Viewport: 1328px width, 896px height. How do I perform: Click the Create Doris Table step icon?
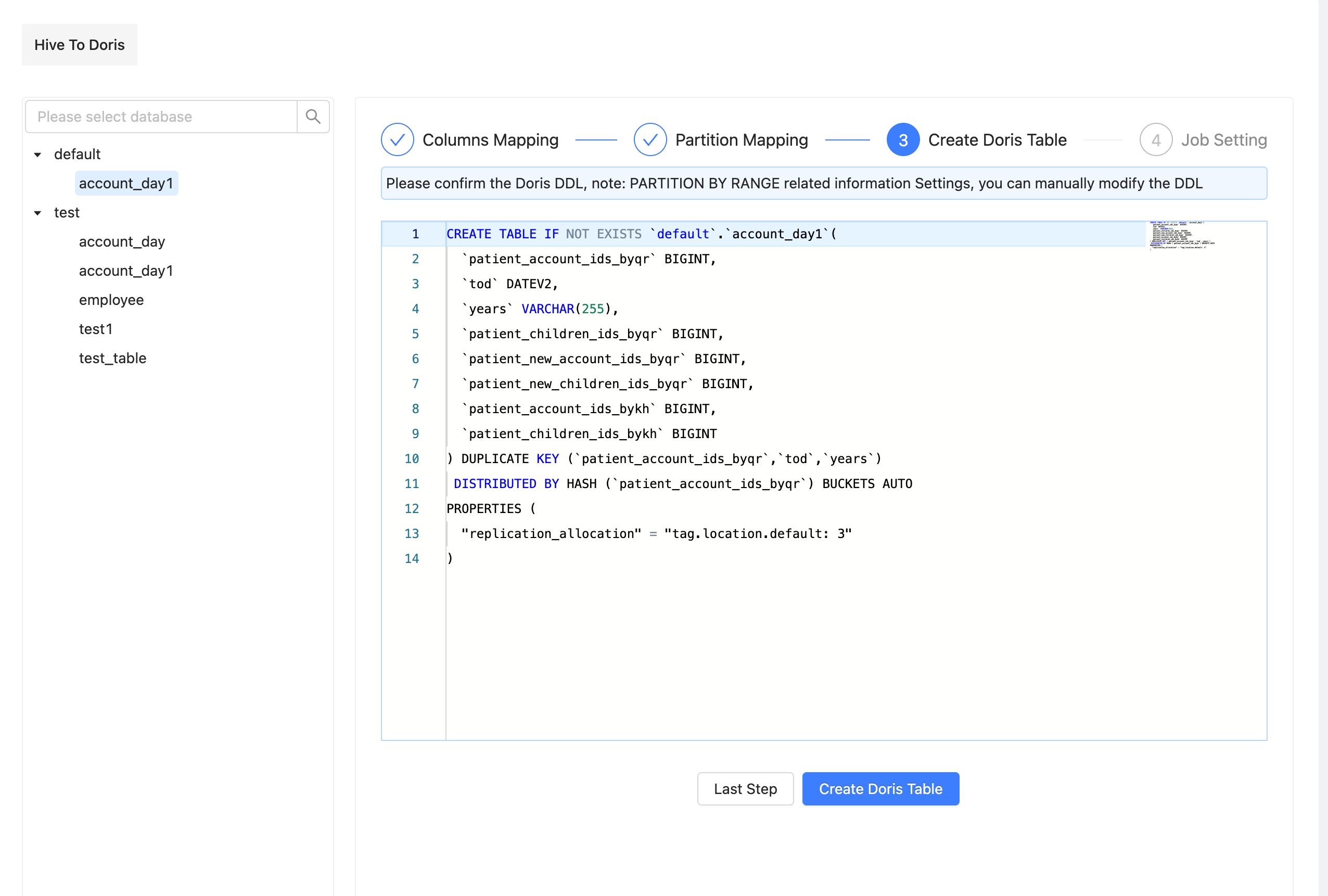[901, 139]
